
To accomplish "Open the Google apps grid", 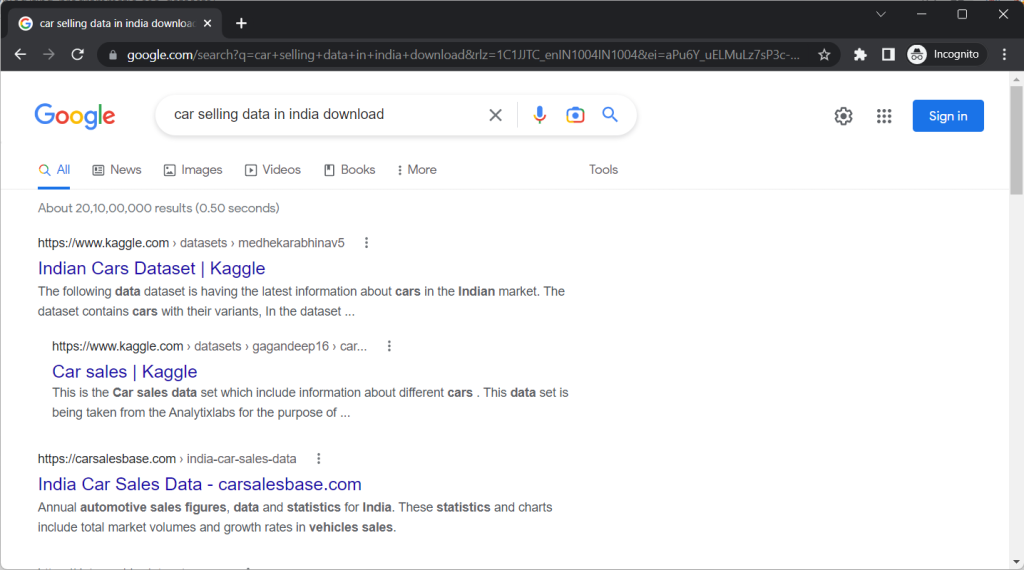I will tap(884, 116).
